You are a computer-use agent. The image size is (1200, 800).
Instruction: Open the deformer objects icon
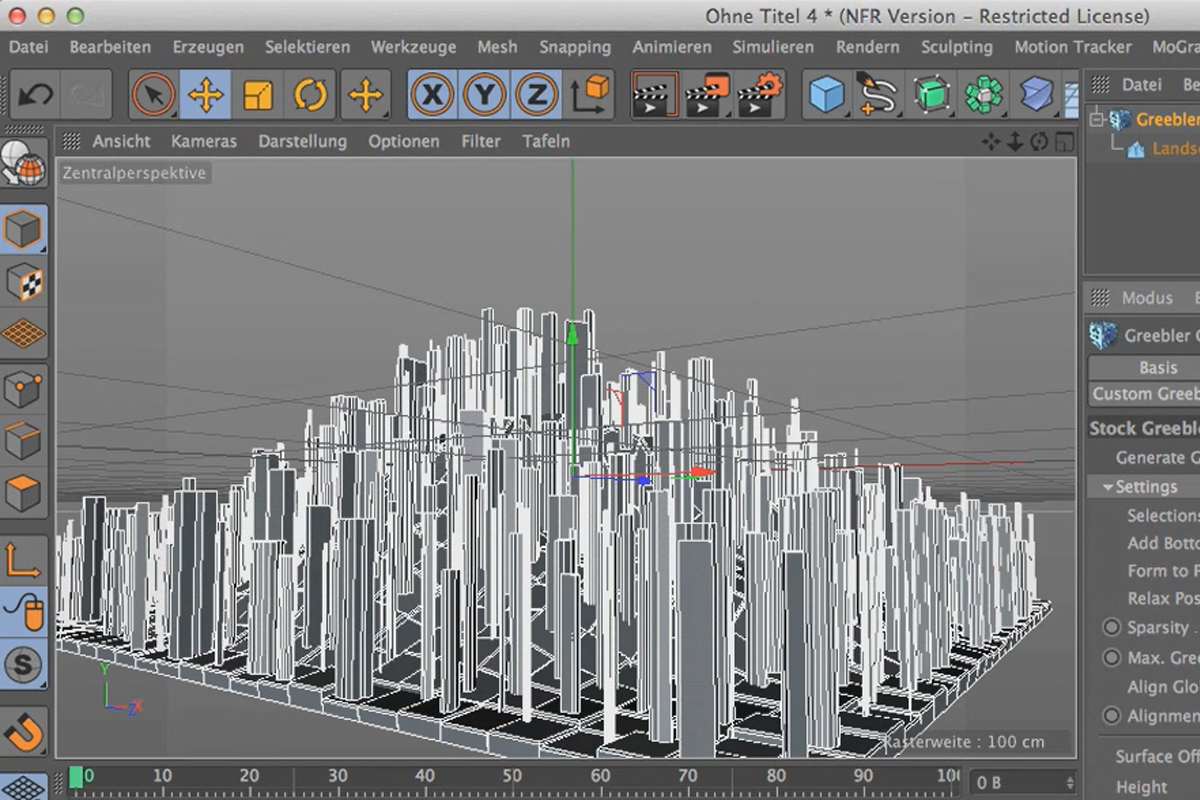(x=1037, y=96)
